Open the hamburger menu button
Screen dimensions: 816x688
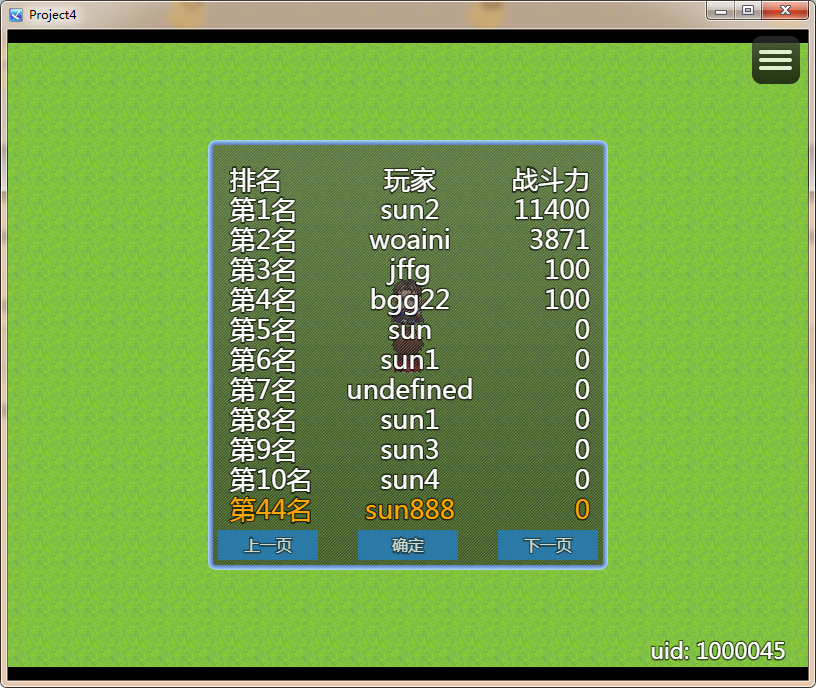point(775,60)
